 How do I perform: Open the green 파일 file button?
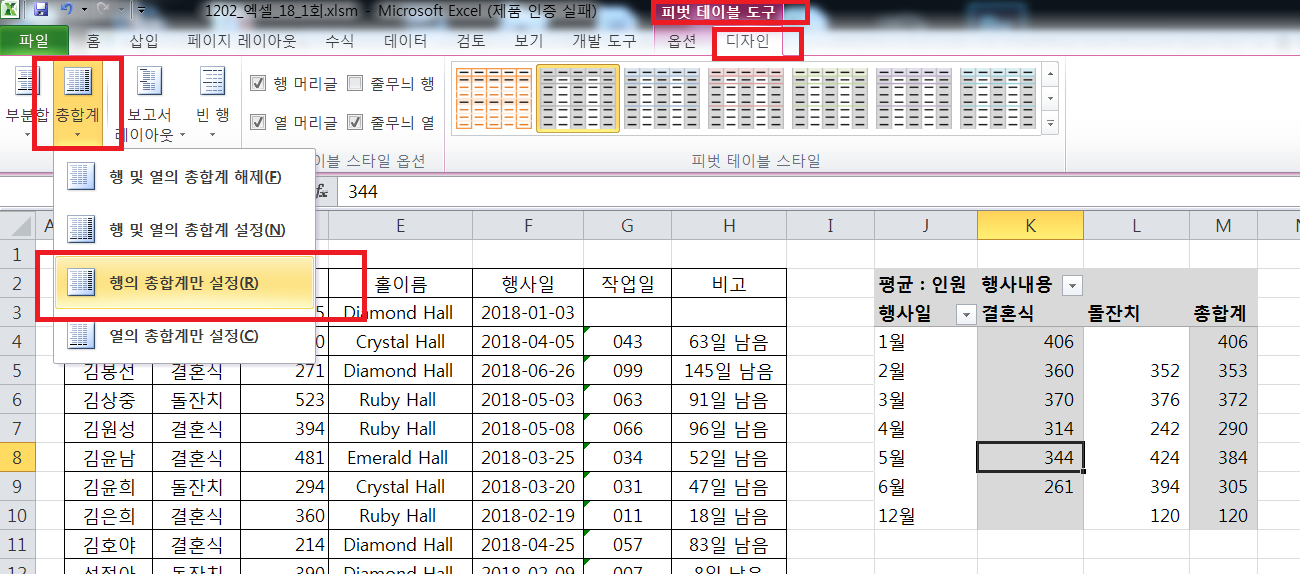coord(34,42)
